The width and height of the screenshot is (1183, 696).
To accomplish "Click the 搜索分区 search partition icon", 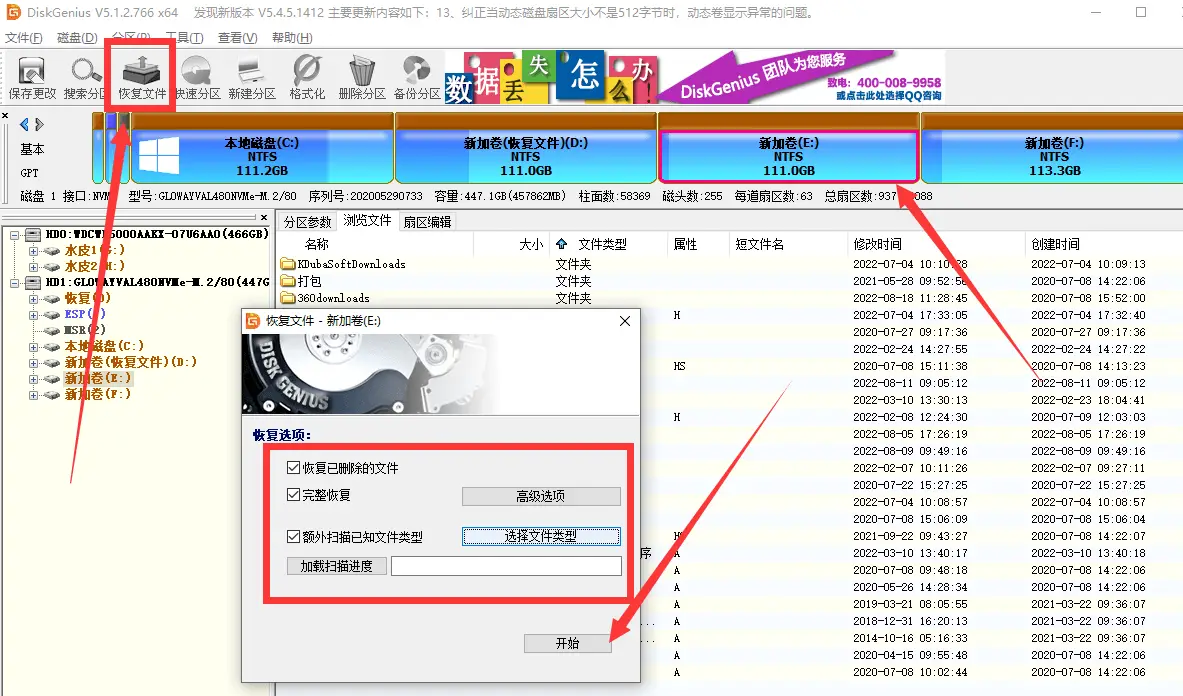I will [x=86, y=72].
